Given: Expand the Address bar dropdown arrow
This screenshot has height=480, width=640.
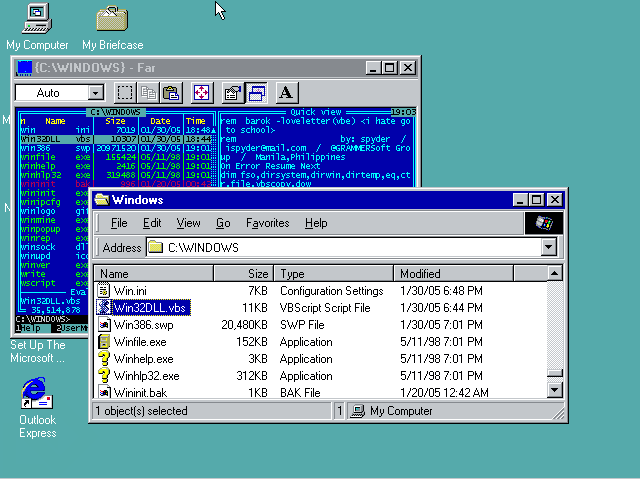Looking at the screenshot, I should click(549, 247).
